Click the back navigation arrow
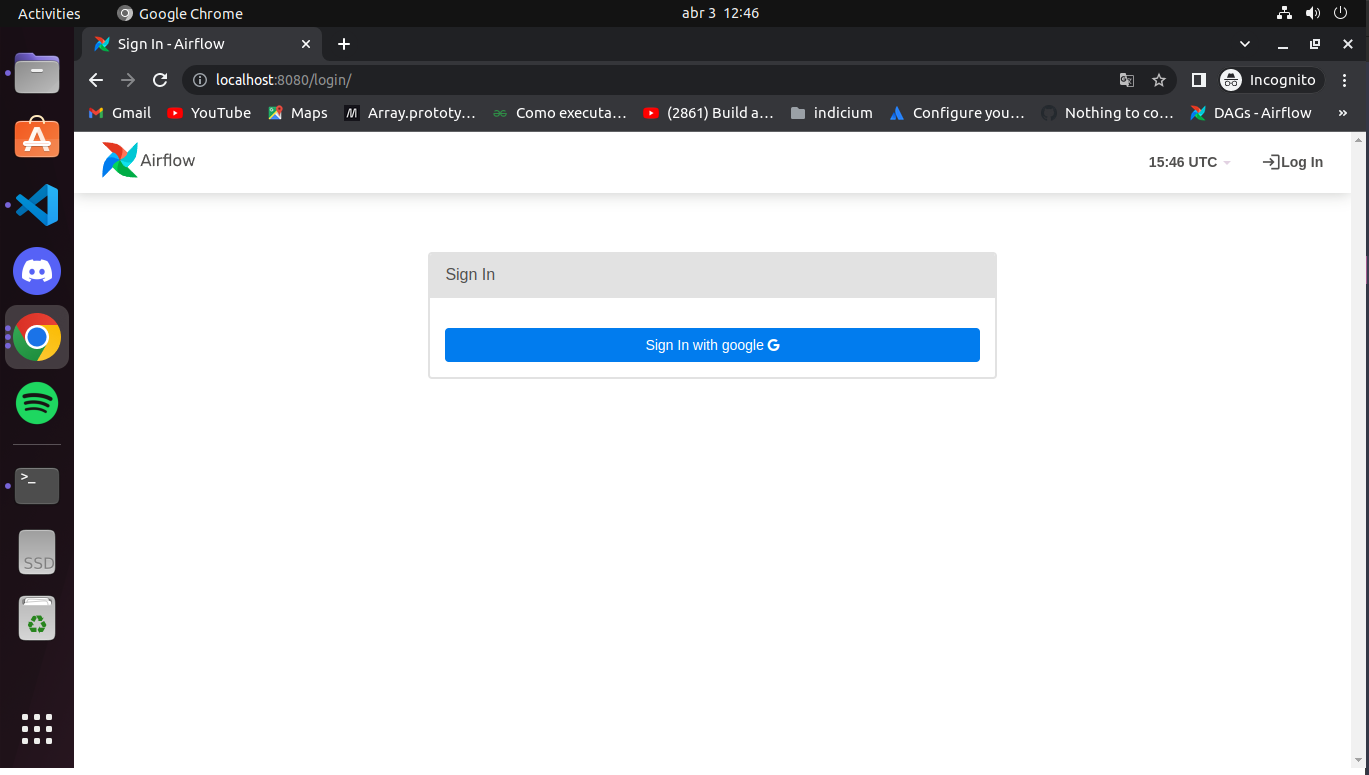The height and width of the screenshot is (775, 1369). coord(95,80)
